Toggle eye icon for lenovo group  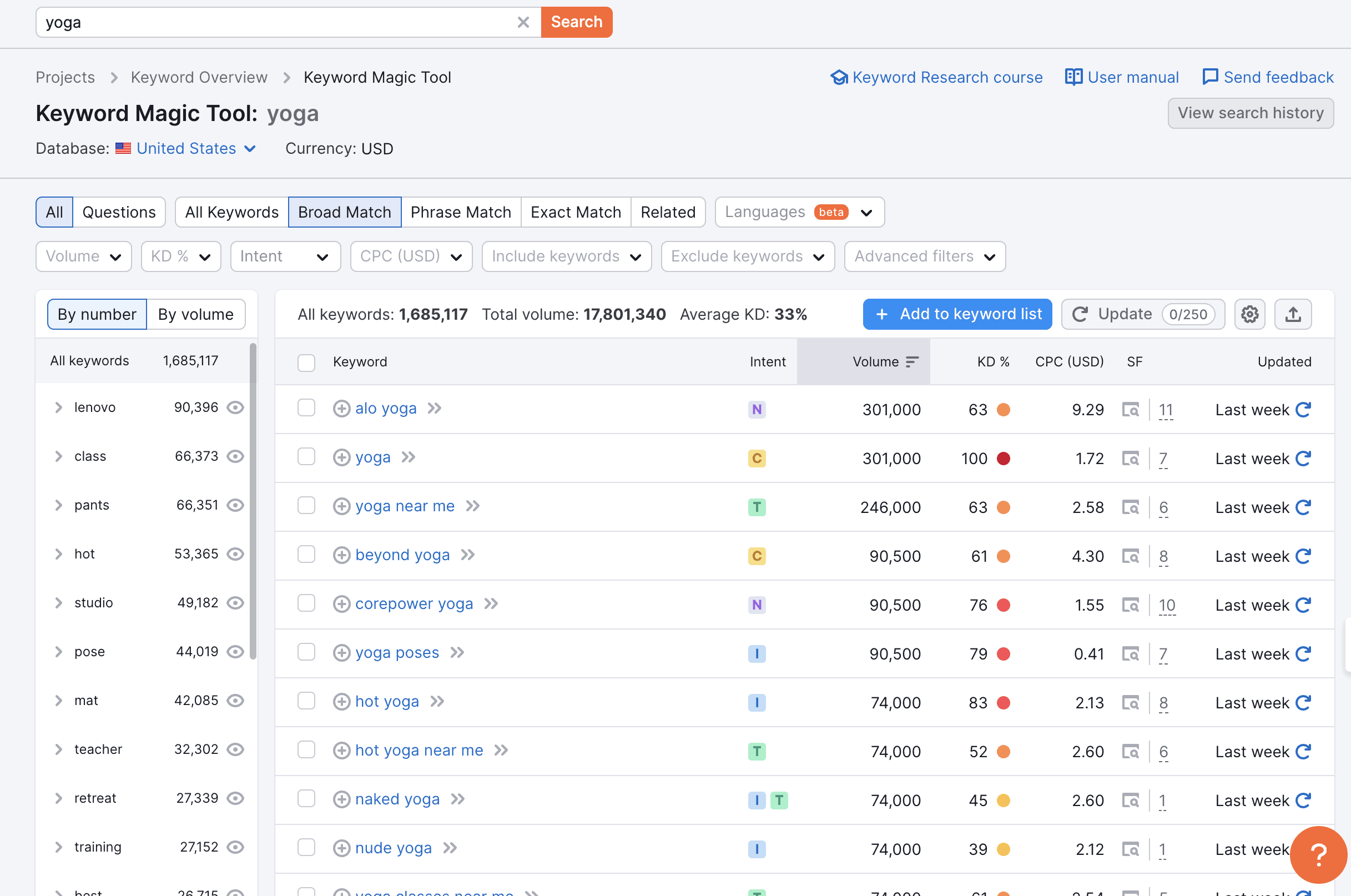coord(235,407)
